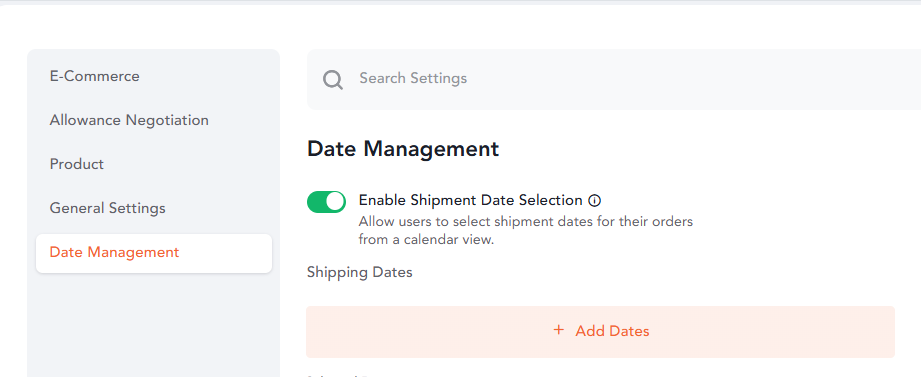
Task: Click the info icon beside Shipment Date Selection
Action: (594, 201)
